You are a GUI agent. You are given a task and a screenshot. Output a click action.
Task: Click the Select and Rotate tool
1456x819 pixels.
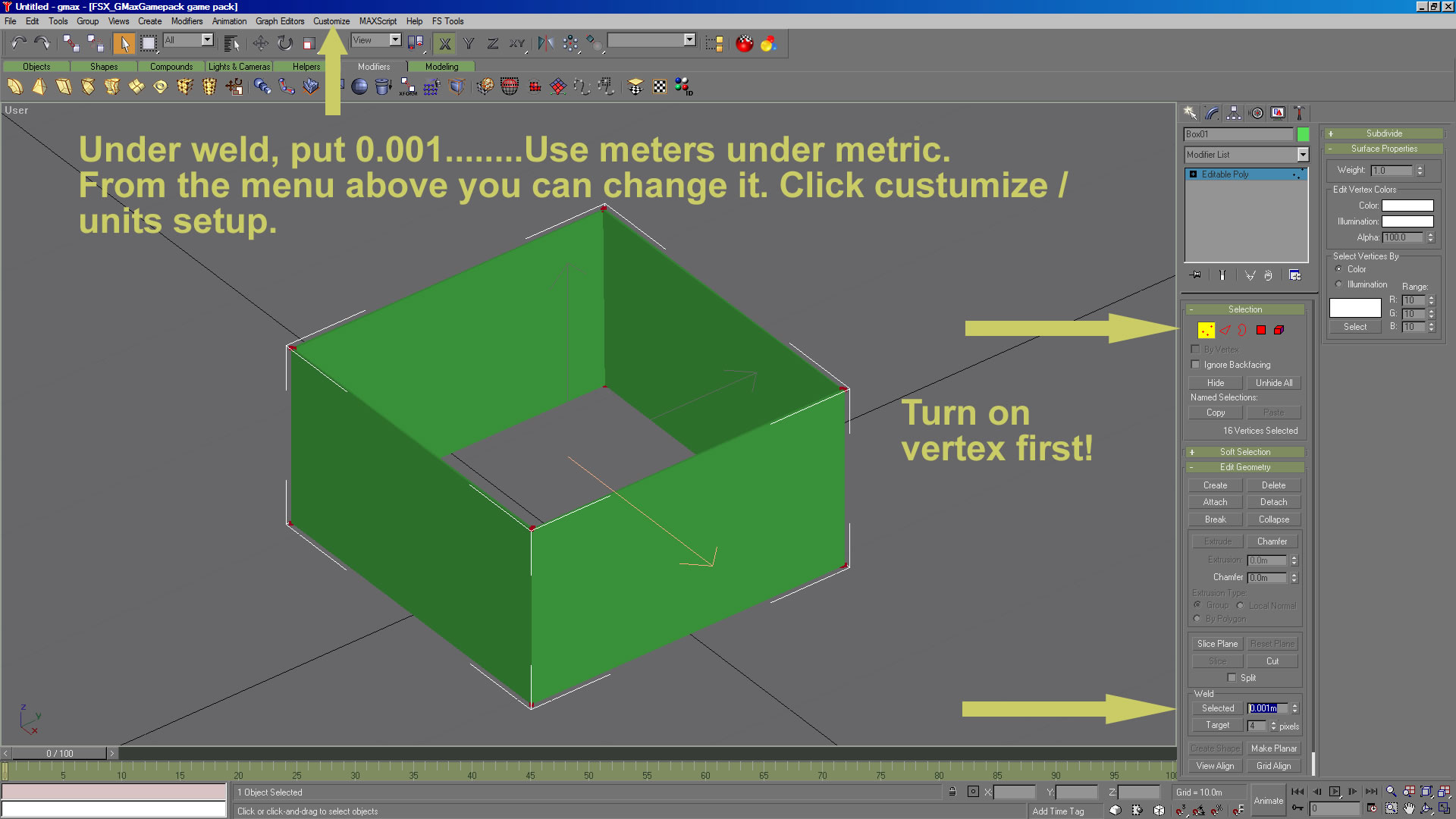click(285, 43)
